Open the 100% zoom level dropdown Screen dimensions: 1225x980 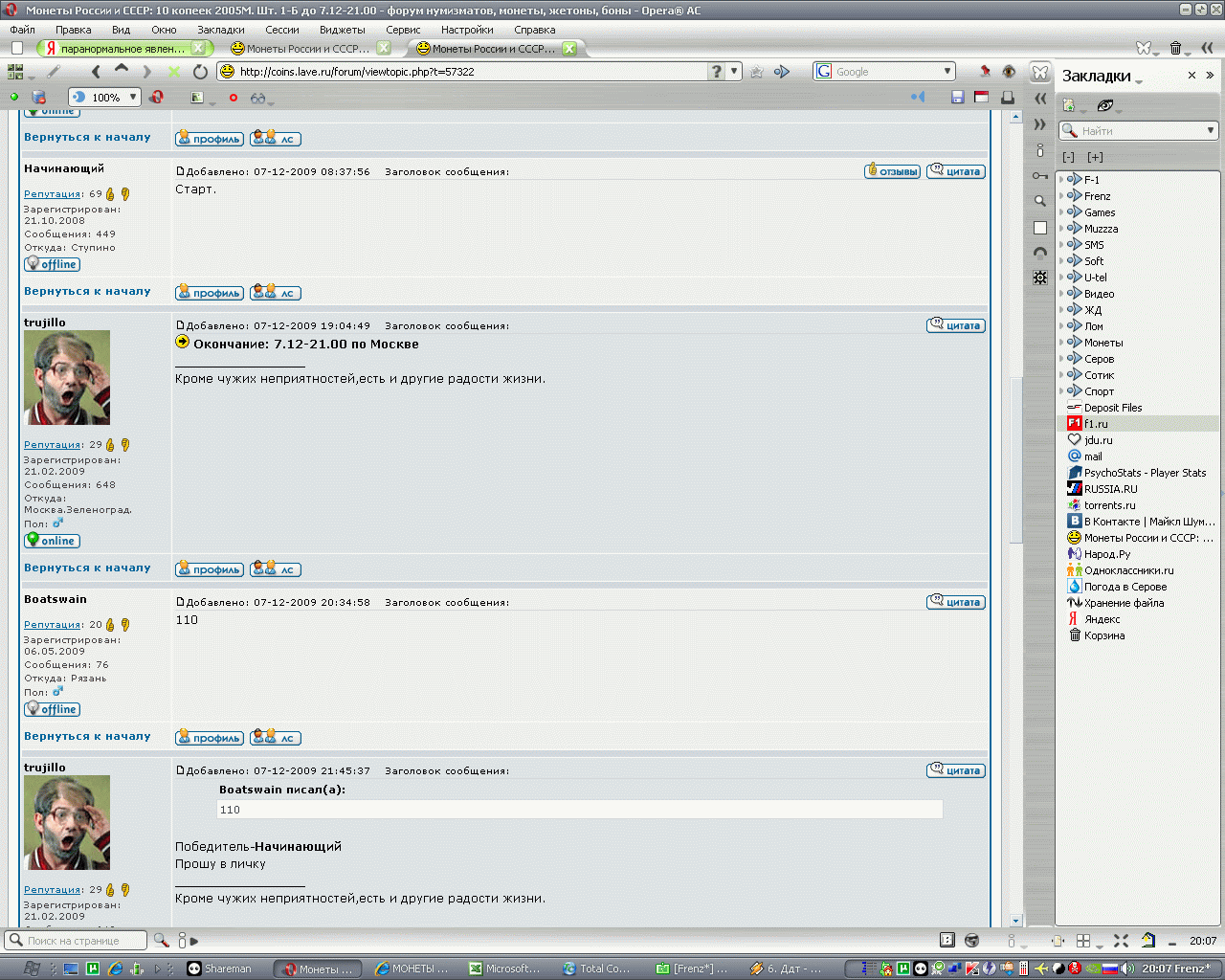105,97
